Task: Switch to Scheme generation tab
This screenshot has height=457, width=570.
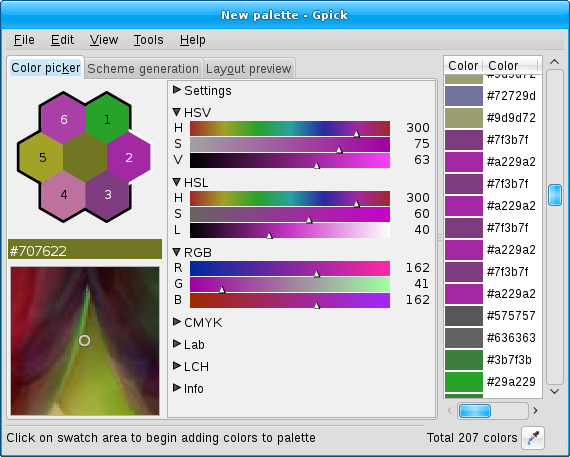Action: point(143,68)
